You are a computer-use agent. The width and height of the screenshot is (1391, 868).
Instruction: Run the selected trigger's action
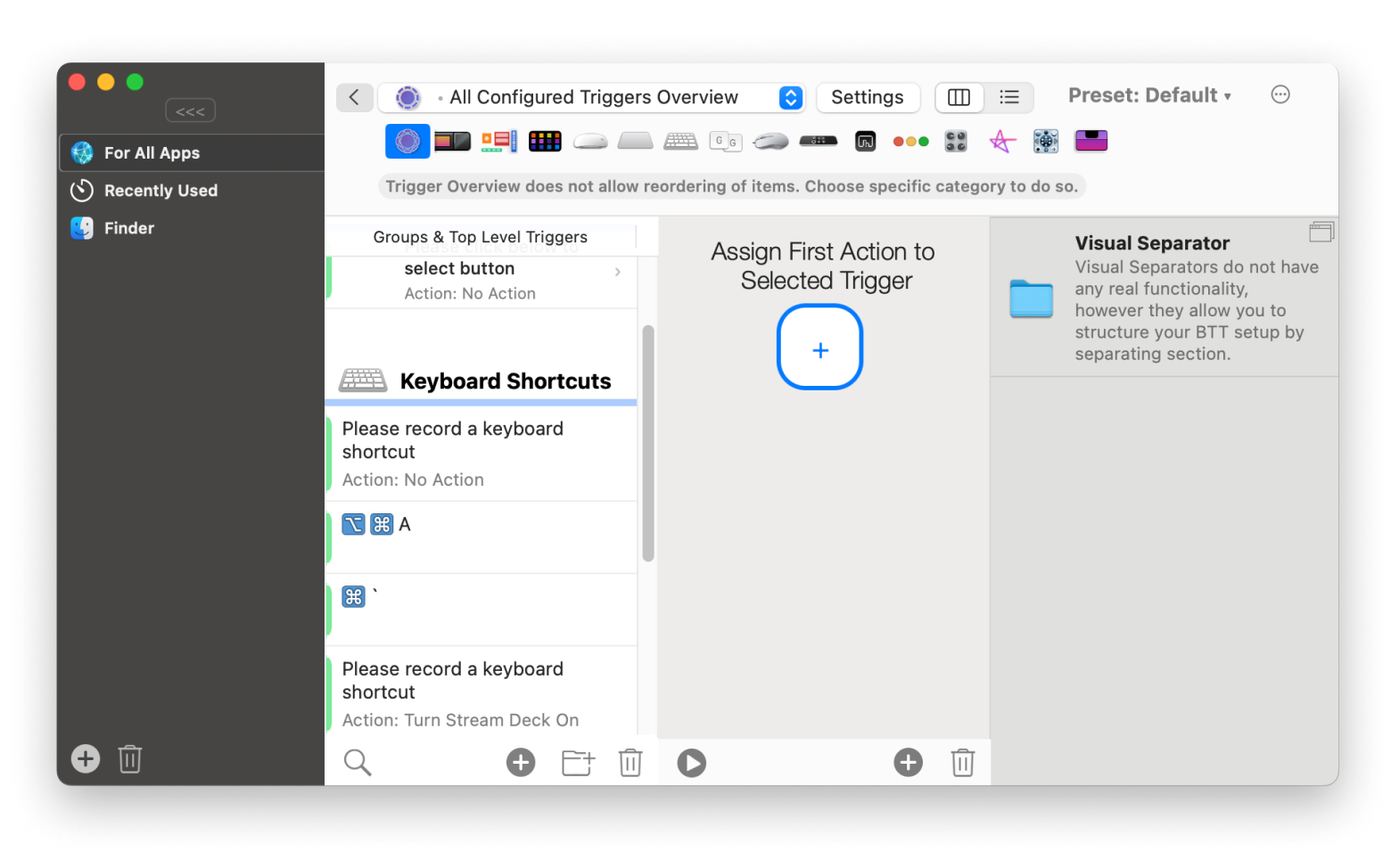691,762
